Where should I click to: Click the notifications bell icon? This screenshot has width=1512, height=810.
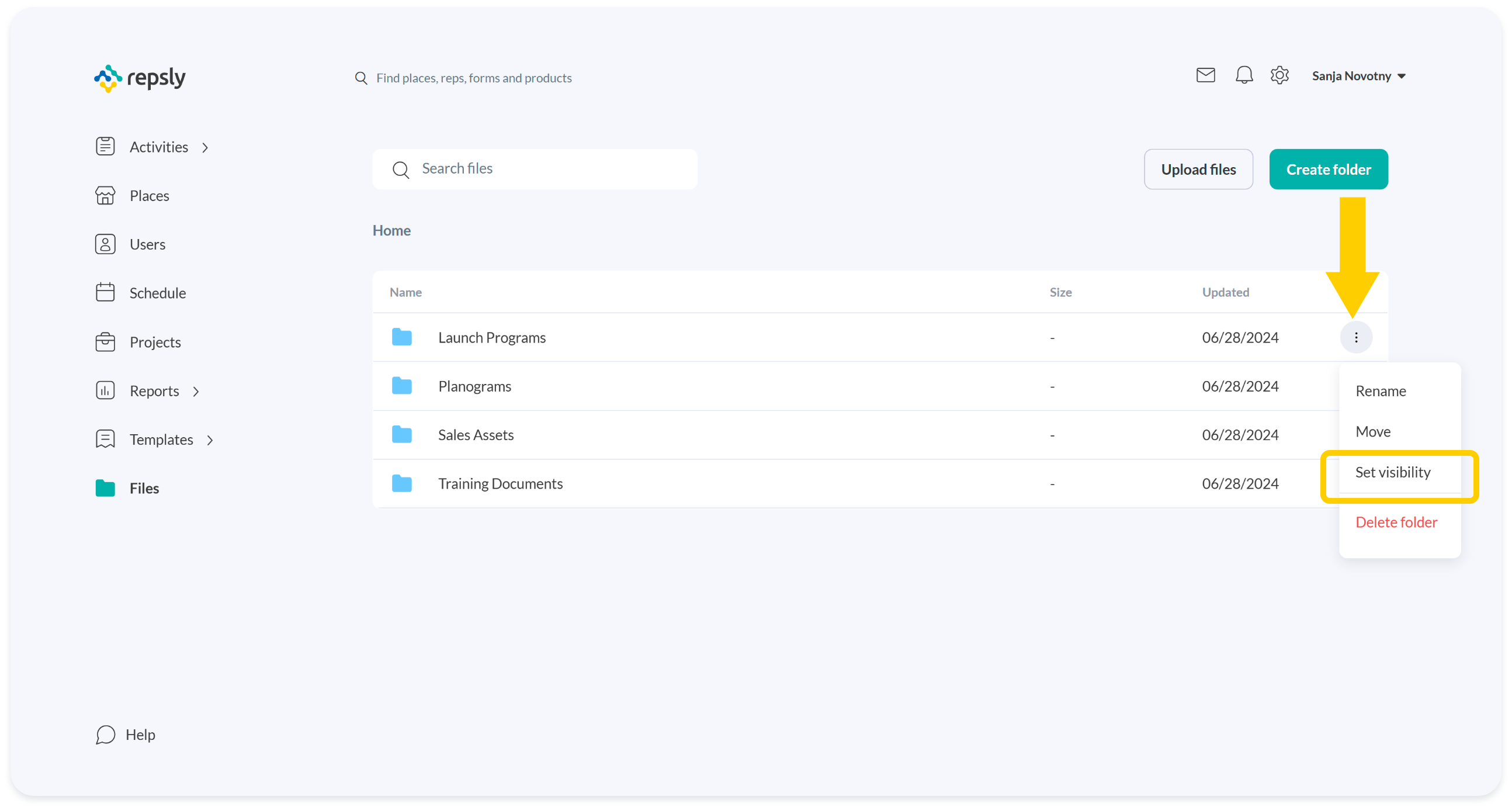coord(1243,75)
